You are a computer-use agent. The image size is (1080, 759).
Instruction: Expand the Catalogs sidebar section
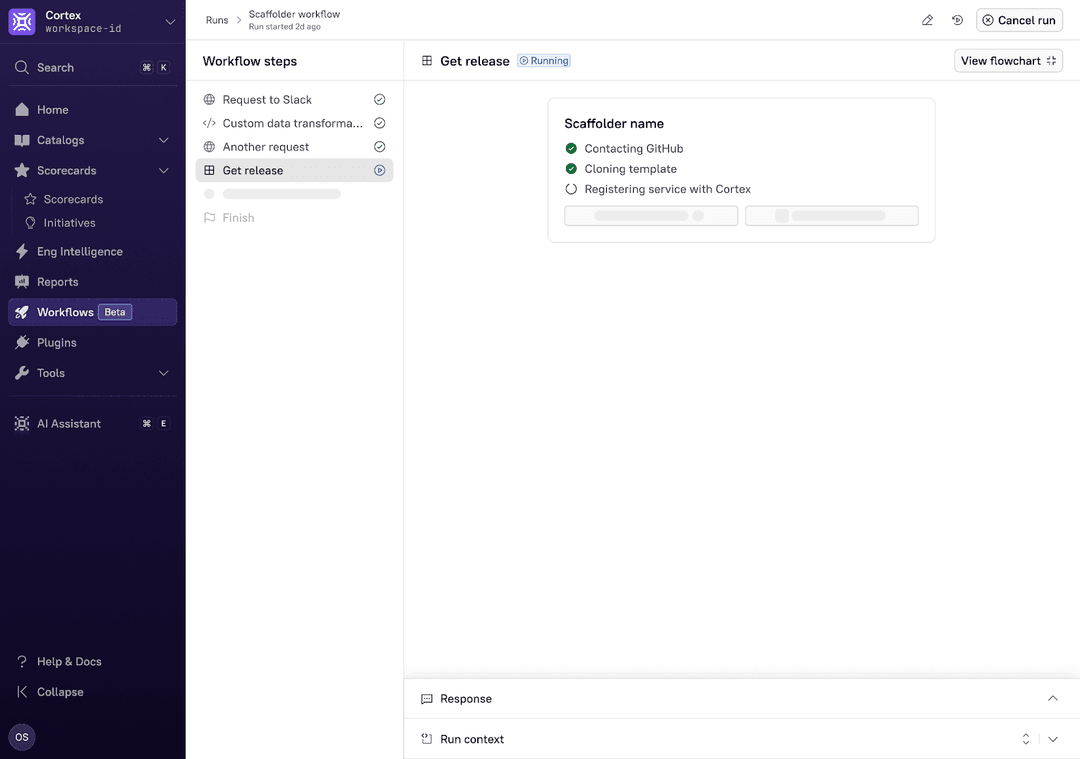[163, 140]
